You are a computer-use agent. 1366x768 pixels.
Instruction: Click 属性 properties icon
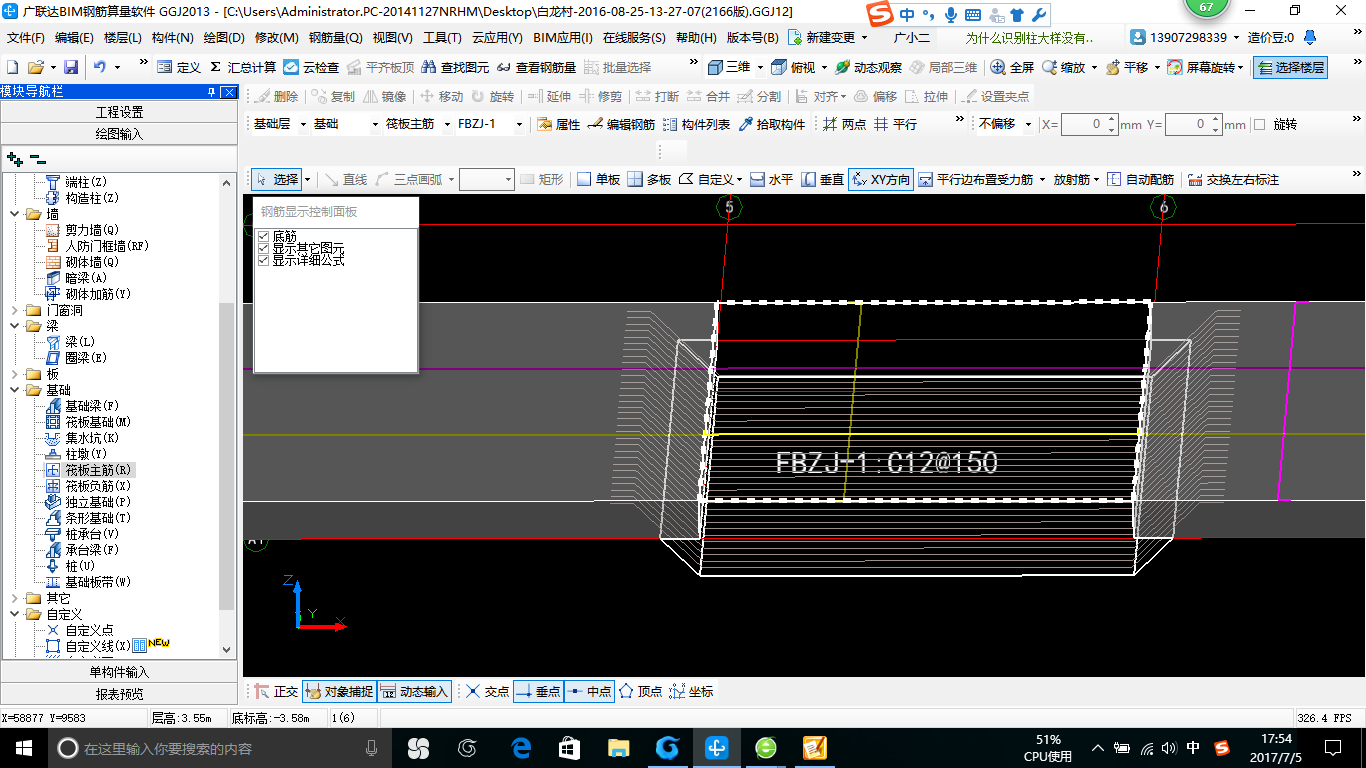point(544,124)
